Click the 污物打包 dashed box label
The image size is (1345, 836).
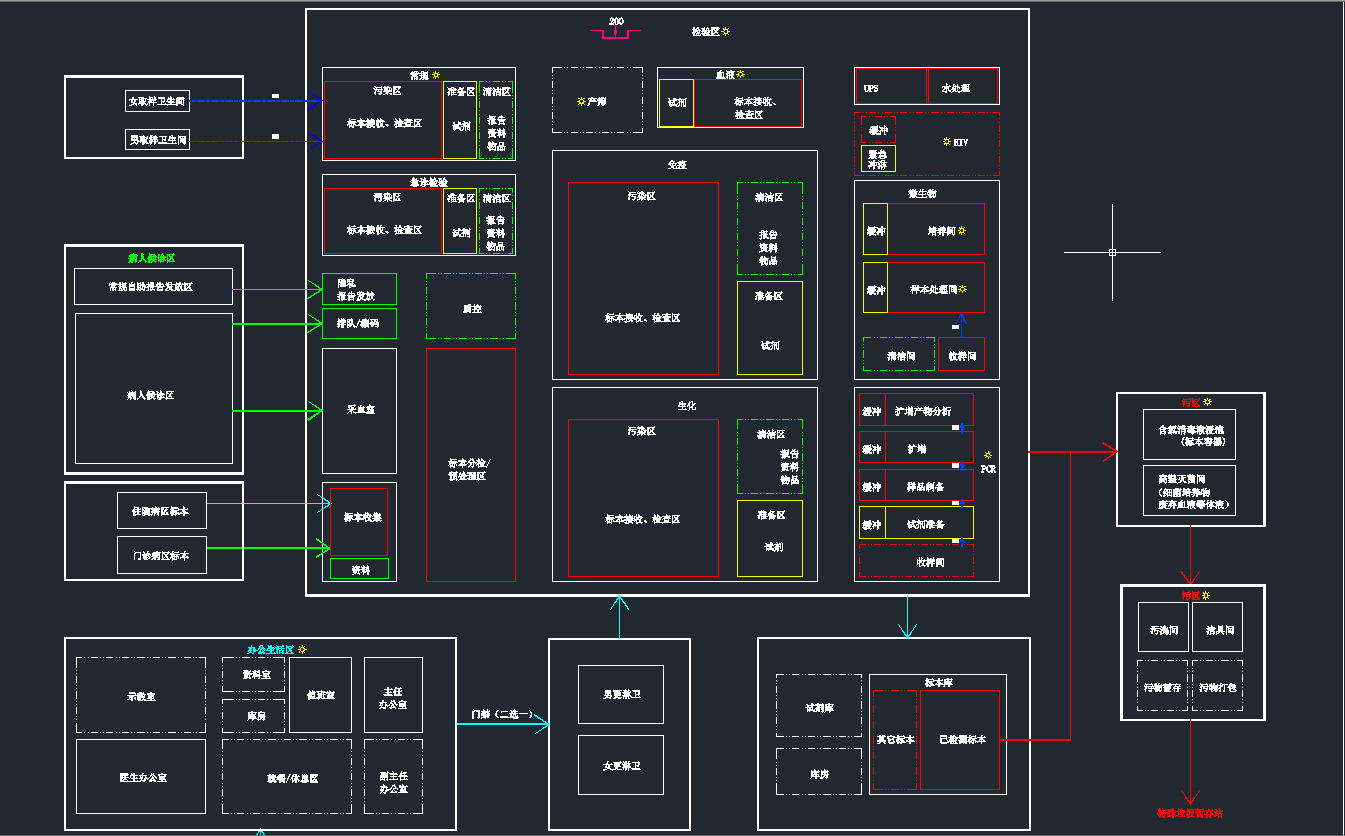click(1218, 688)
